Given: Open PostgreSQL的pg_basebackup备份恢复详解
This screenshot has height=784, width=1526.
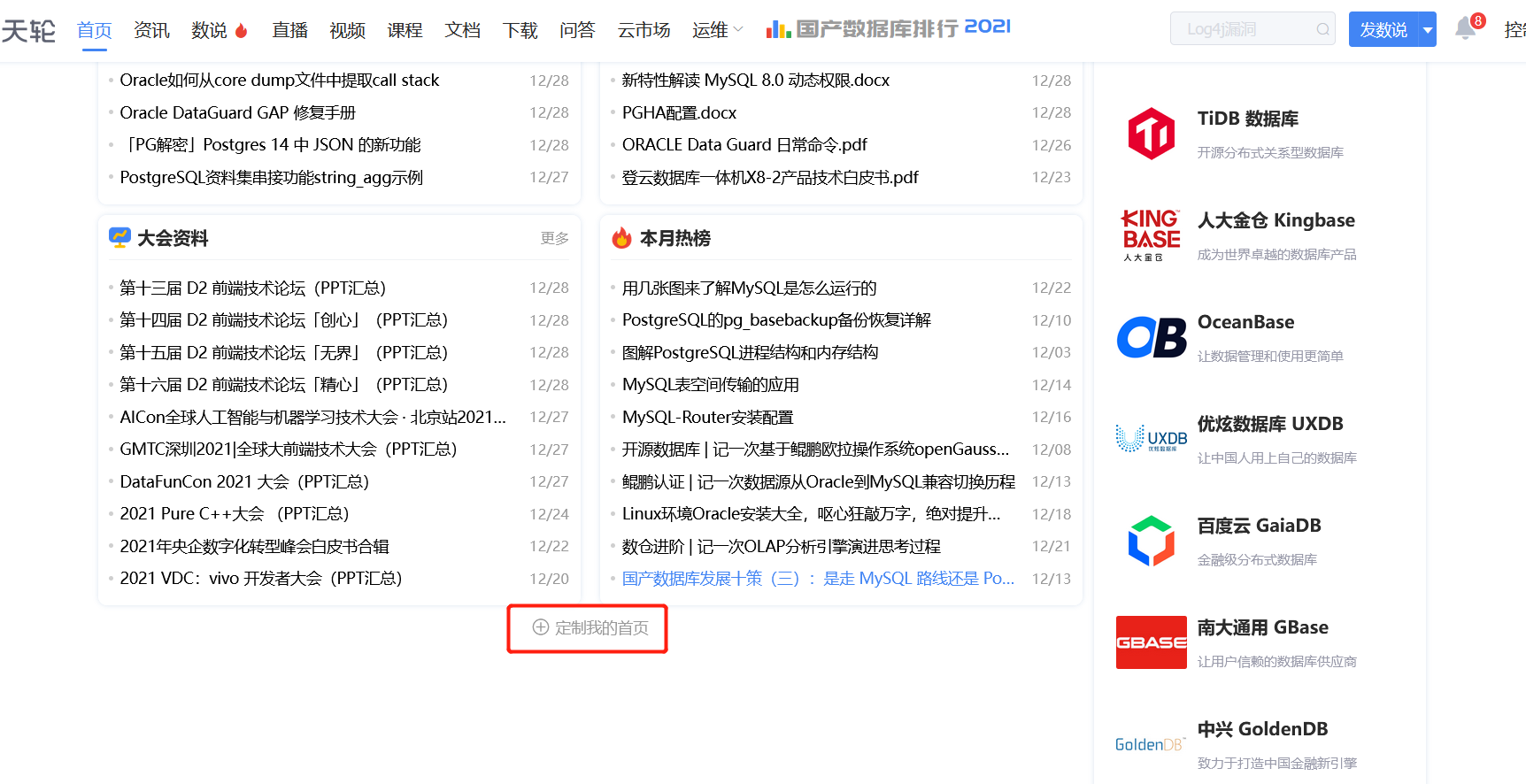Looking at the screenshot, I should coord(776,319).
